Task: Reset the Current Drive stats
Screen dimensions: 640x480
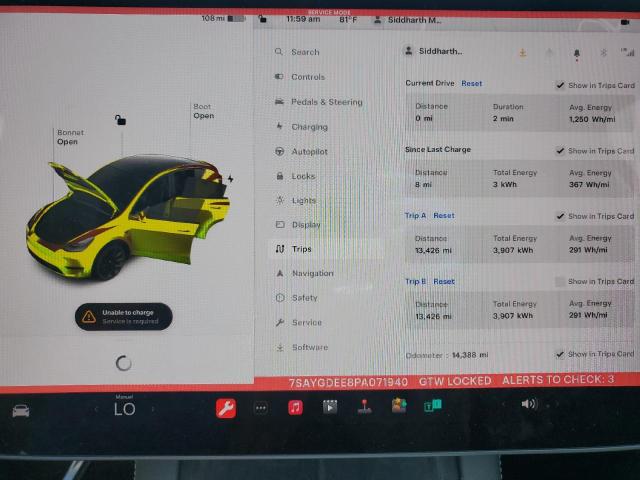Action: tap(471, 83)
